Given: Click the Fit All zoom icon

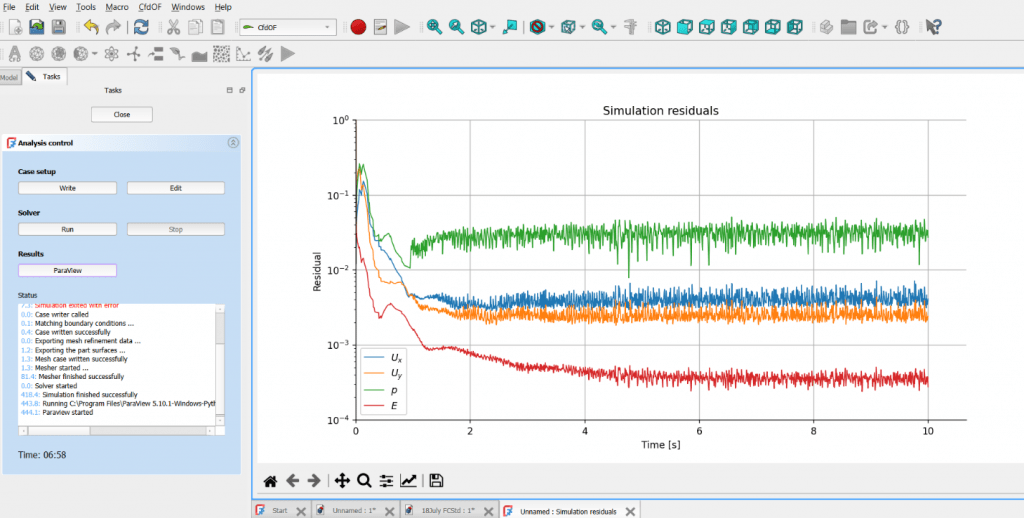Looking at the screenshot, I should [x=434, y=27].
